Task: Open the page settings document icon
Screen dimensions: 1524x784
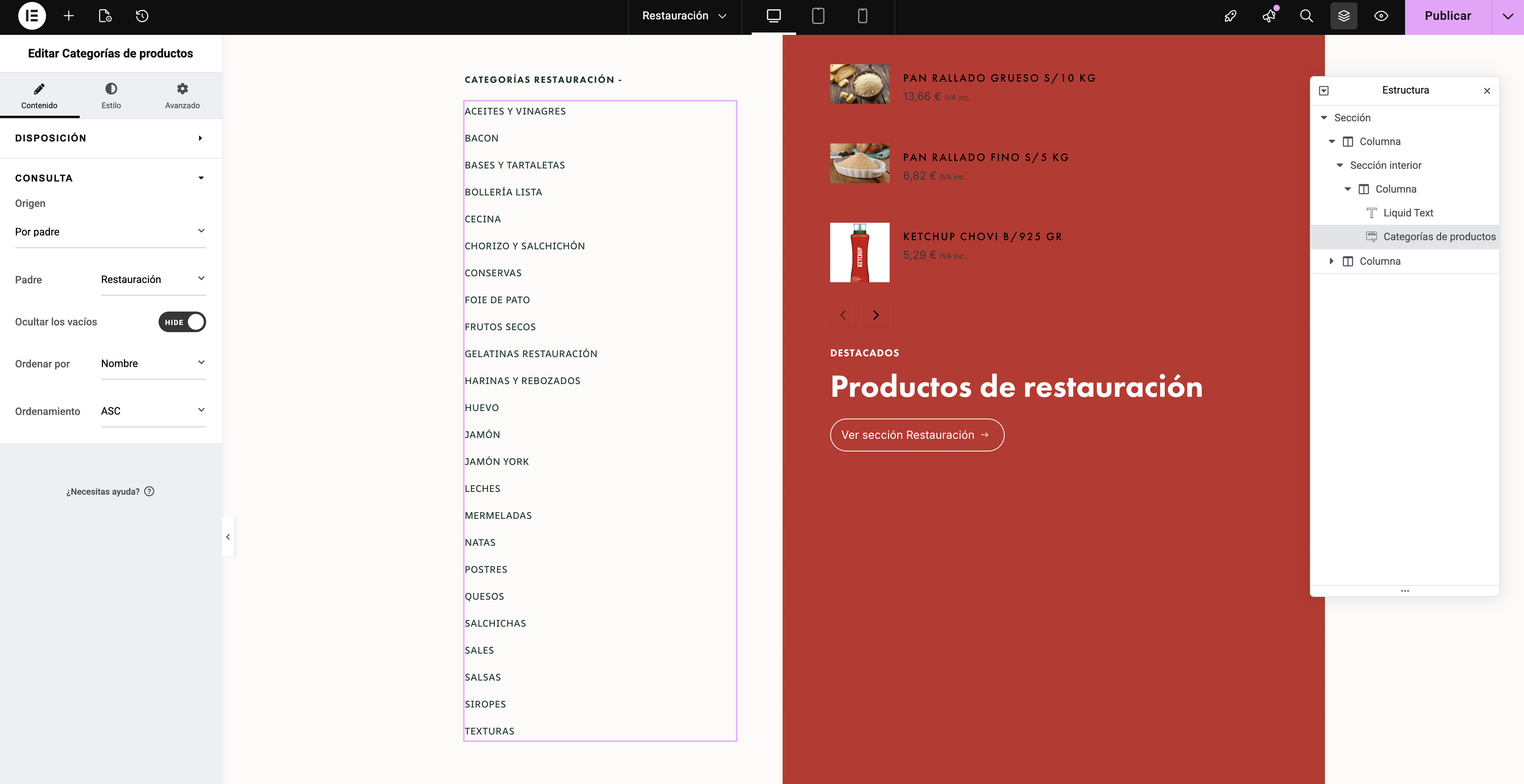Action: 105,16
